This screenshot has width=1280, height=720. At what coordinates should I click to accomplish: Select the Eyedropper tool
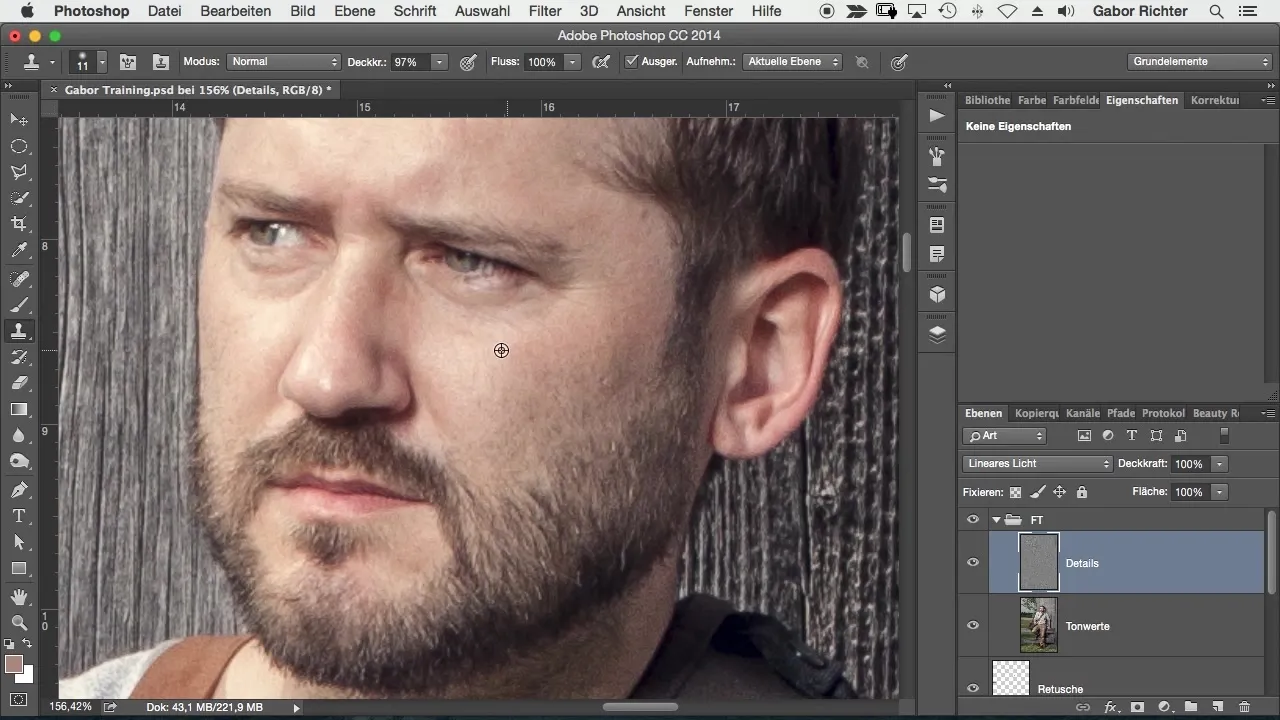tap(19, 250)
